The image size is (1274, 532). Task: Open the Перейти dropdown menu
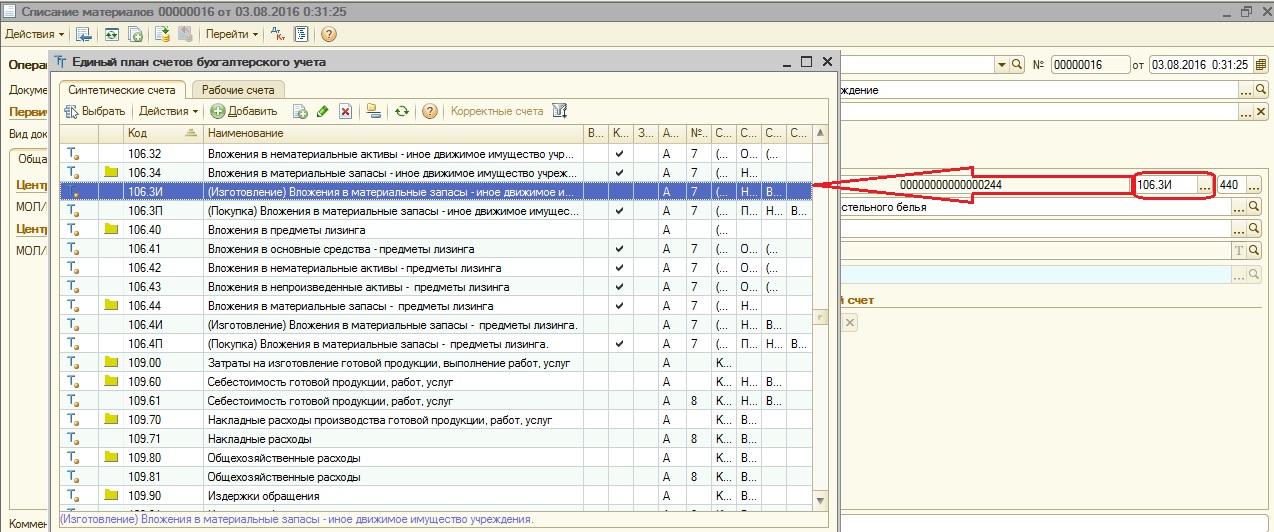tap(232, 34)
